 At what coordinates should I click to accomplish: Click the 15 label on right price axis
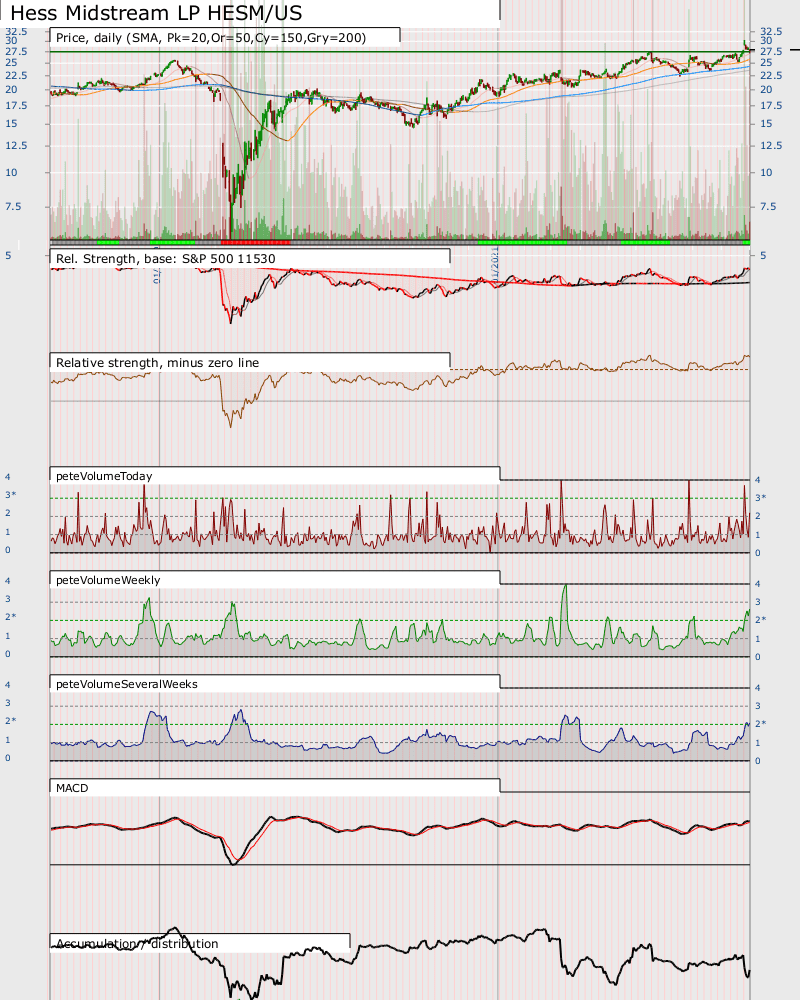[x=766, y=124]
